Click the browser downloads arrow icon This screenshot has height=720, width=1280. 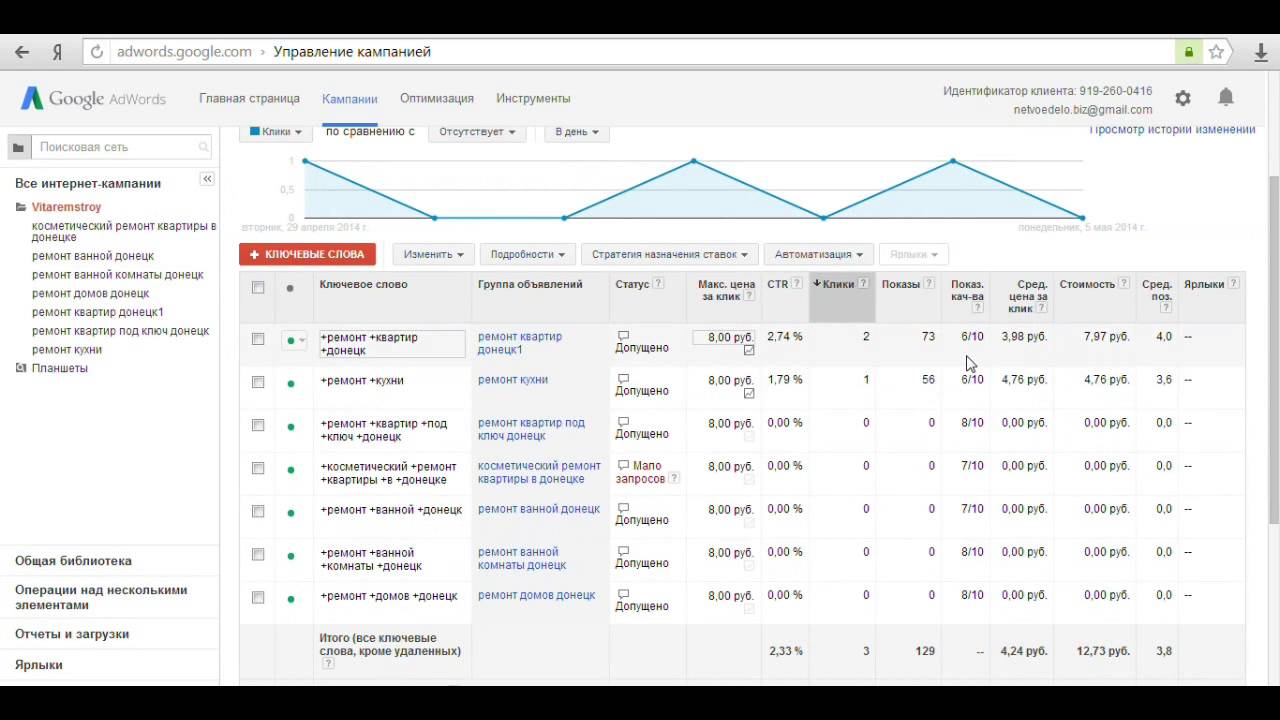pyautogui.click(x=1260, y=52)
